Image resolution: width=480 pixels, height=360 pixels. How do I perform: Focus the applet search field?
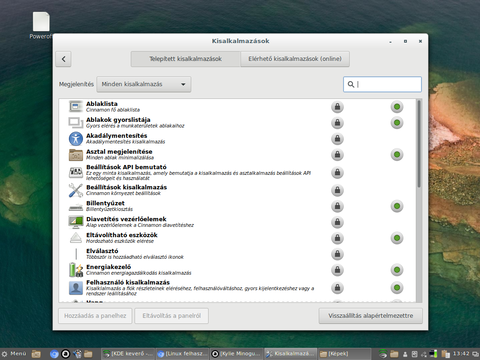pyautogui.click(x=382, y=84)
